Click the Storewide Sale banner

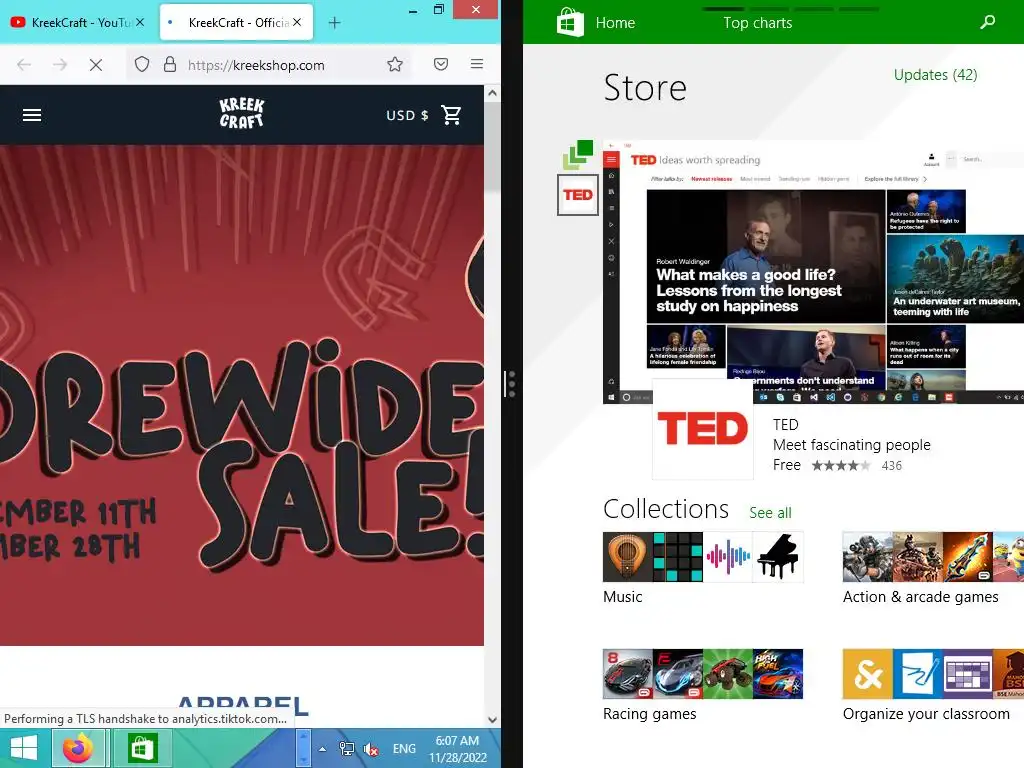tap(242, 395)
